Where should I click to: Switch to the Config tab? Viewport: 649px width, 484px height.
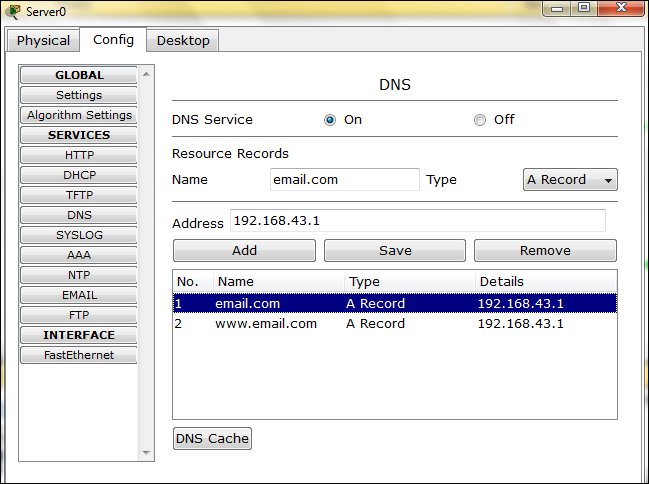point(113,40)
